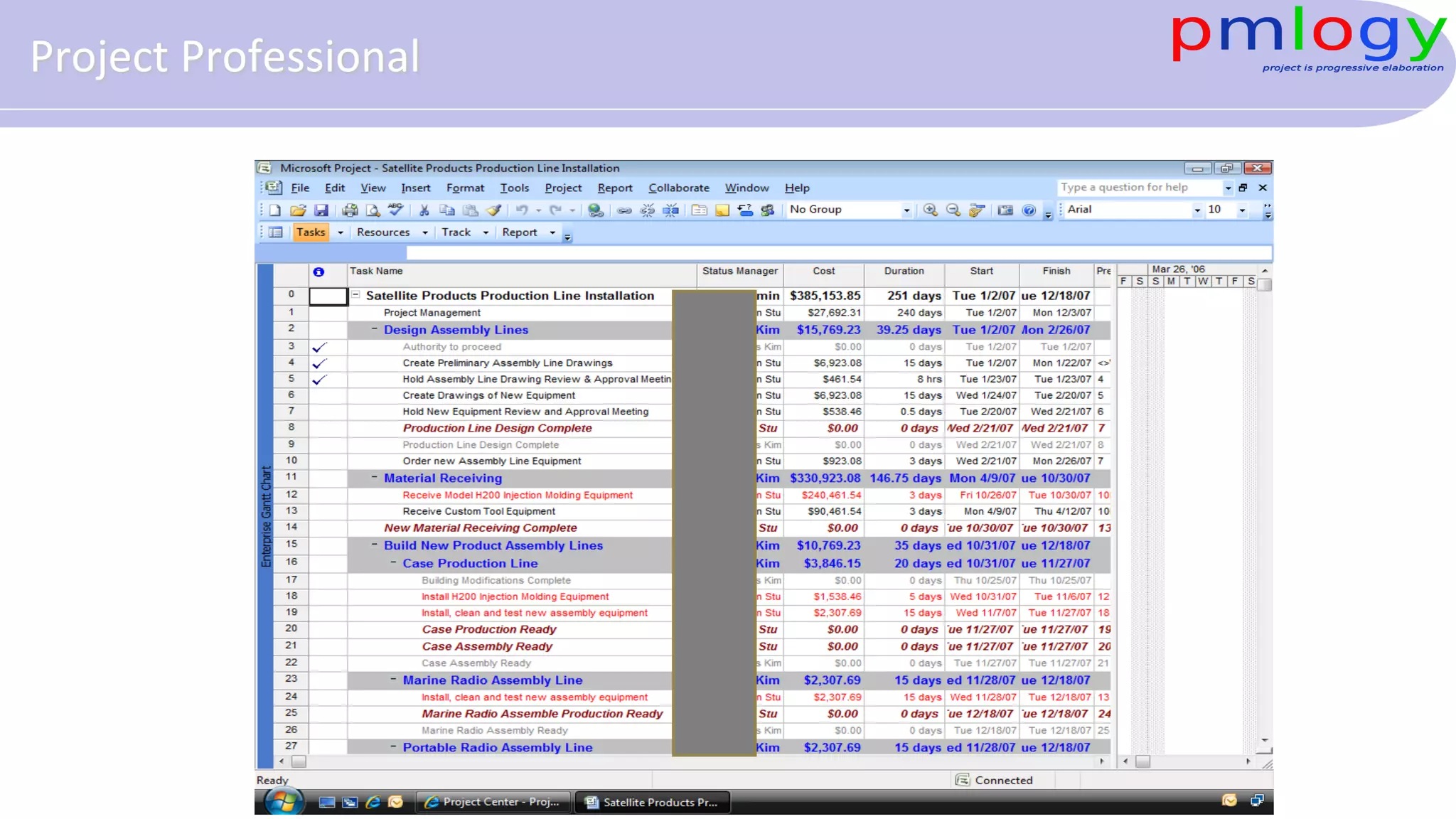Open the Format menu
This screenshot has height=819, width=1456.
point(466,188)
